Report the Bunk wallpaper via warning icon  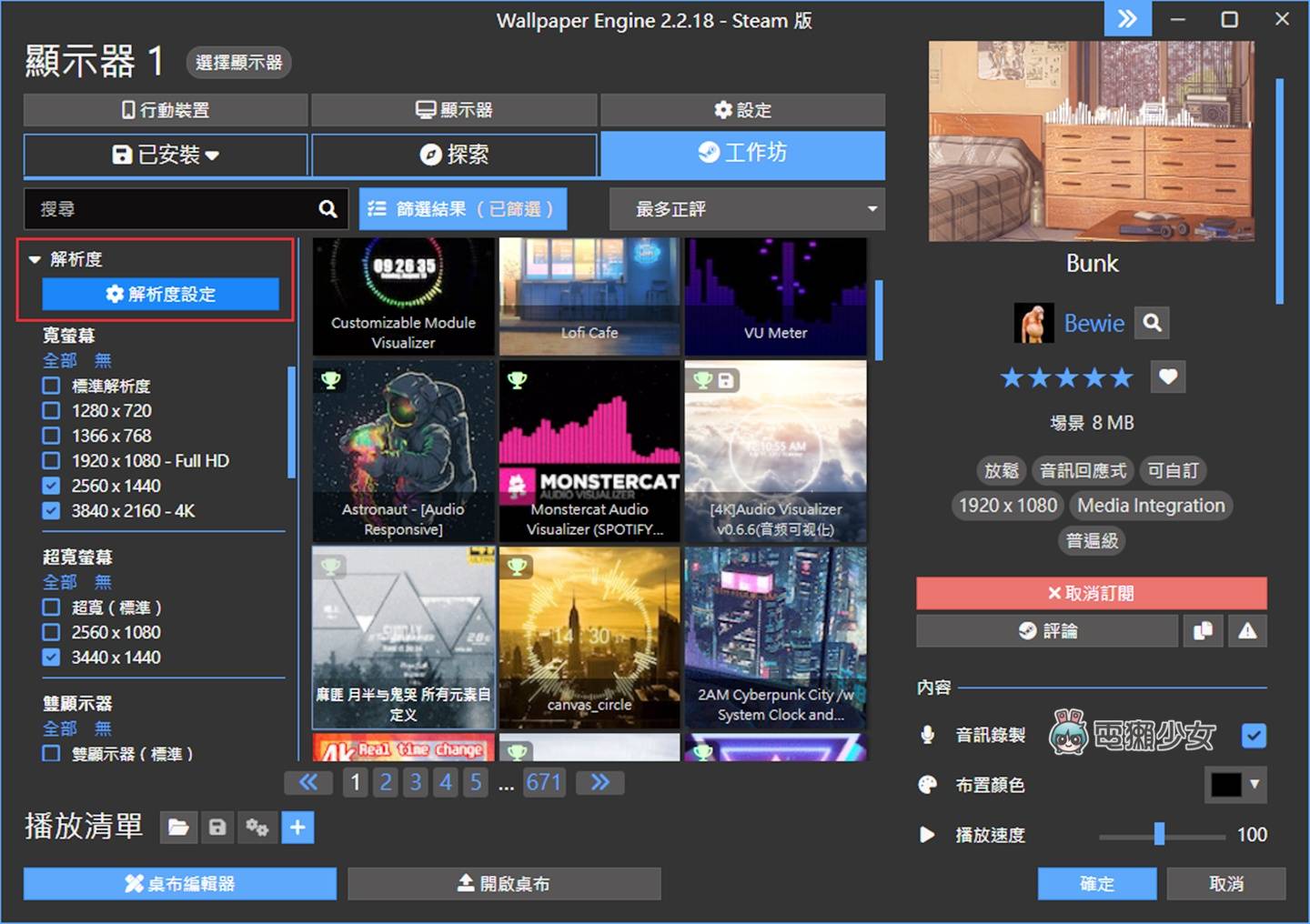click(x=1247, y=630)
